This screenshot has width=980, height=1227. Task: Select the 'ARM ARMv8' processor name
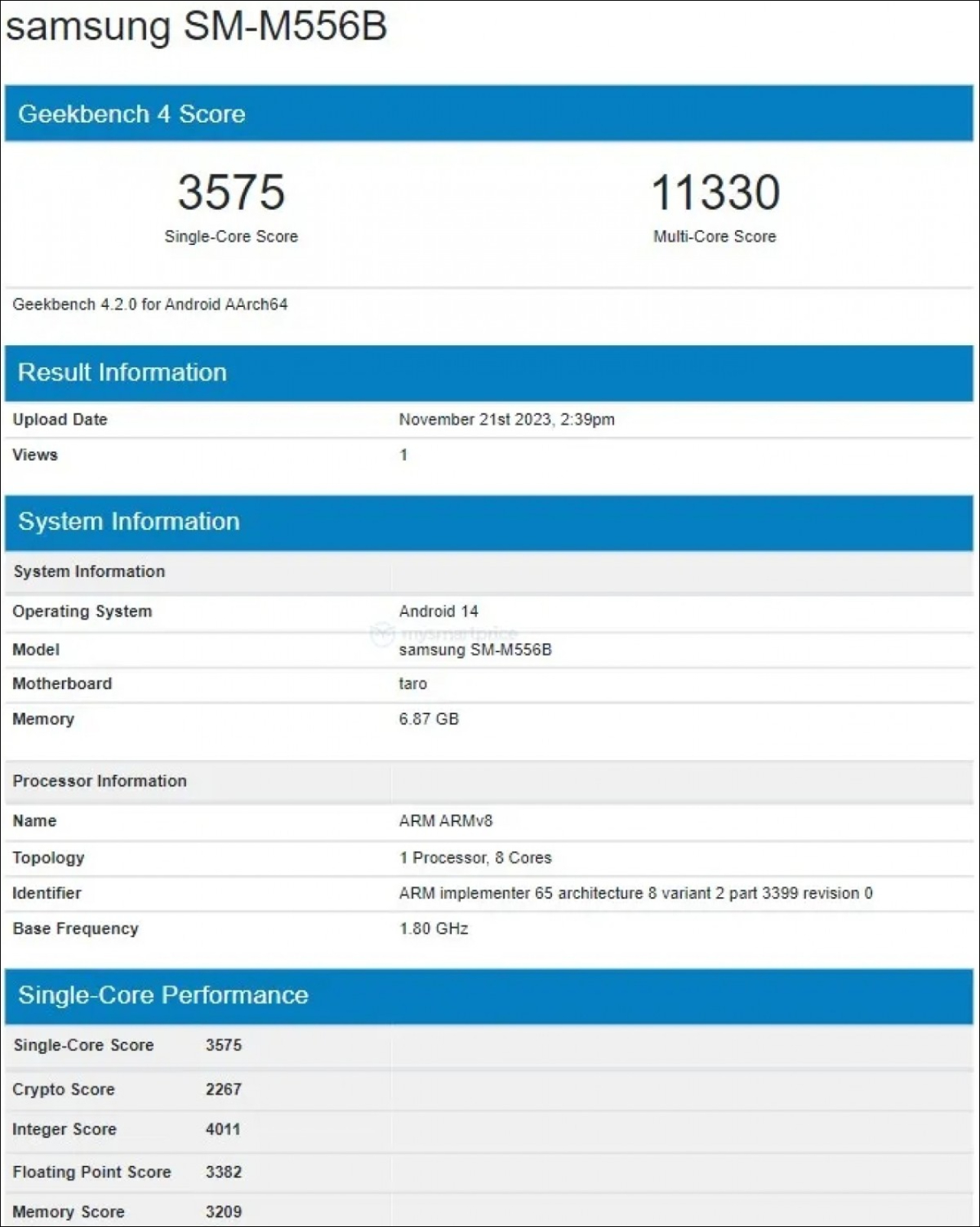click(446, 821)
